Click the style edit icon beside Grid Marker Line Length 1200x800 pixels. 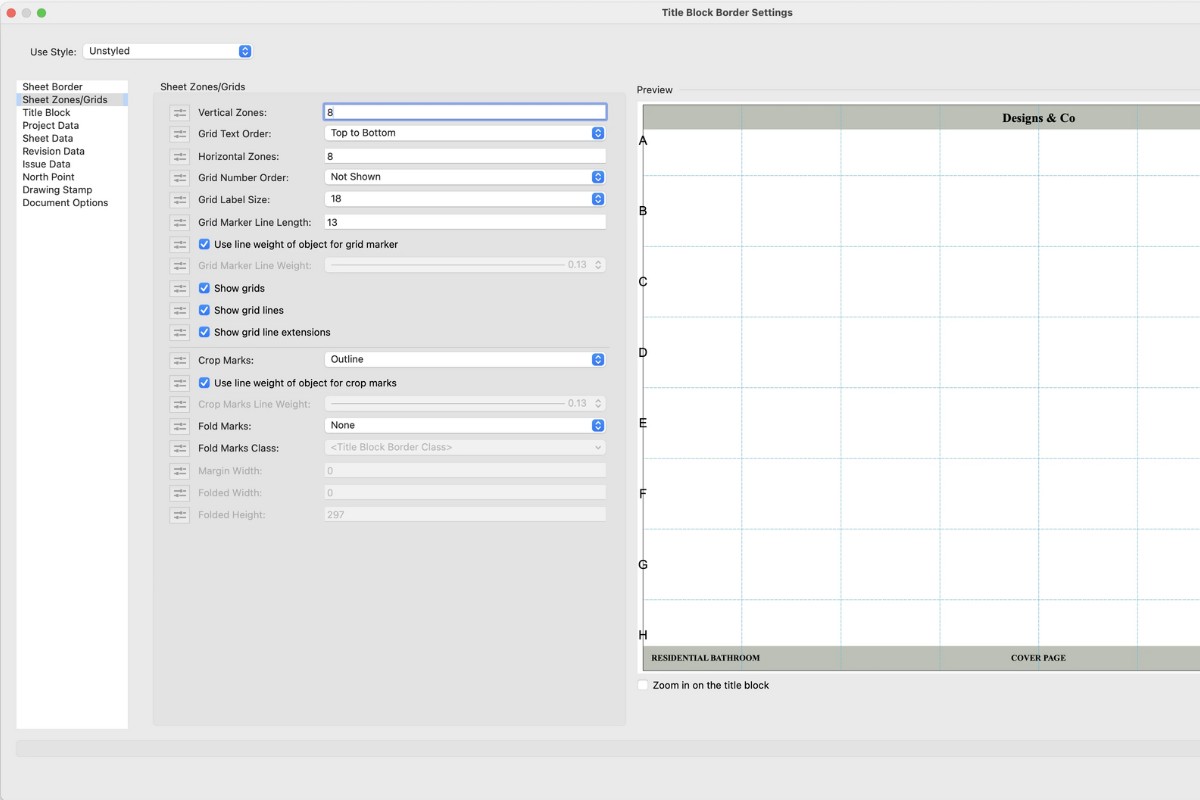click(x=179, y=221)
